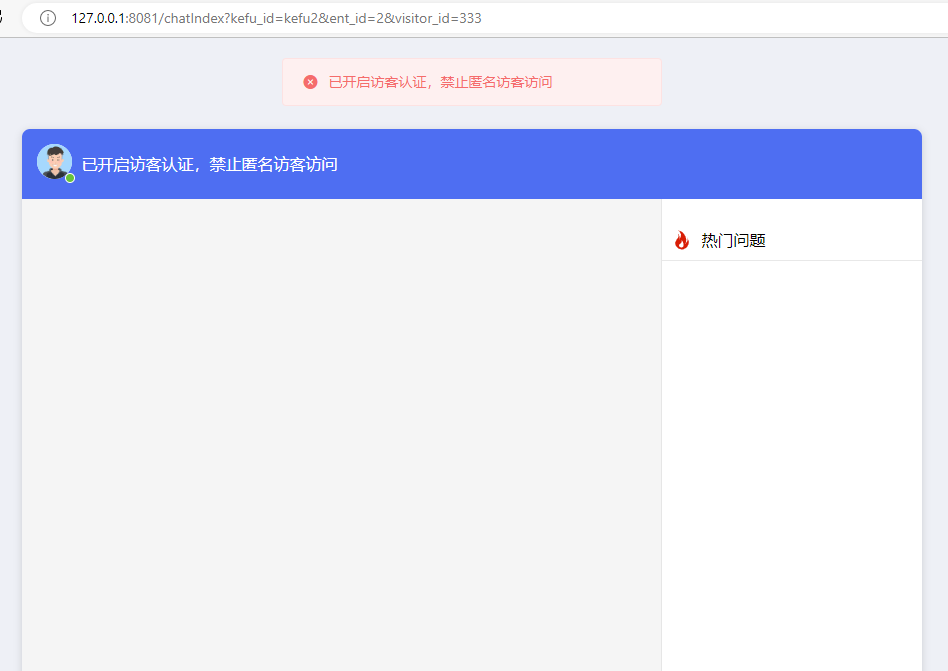Image resolution: width=948 pixels, height=671 pixels.
Task: Click page background left of the alert banner
Action: [x=150, y=82]
